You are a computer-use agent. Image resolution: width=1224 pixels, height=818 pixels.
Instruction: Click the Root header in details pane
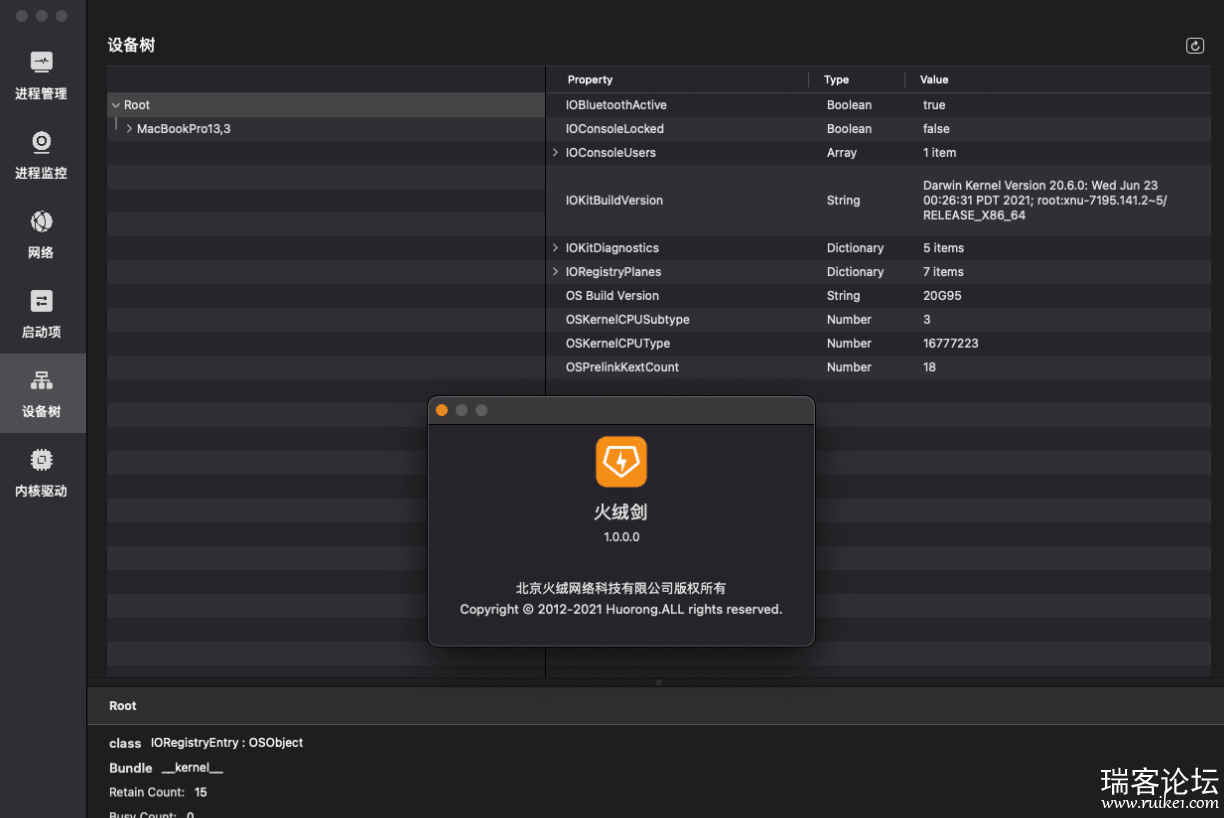pyautogui.click(x=123, y=706)
